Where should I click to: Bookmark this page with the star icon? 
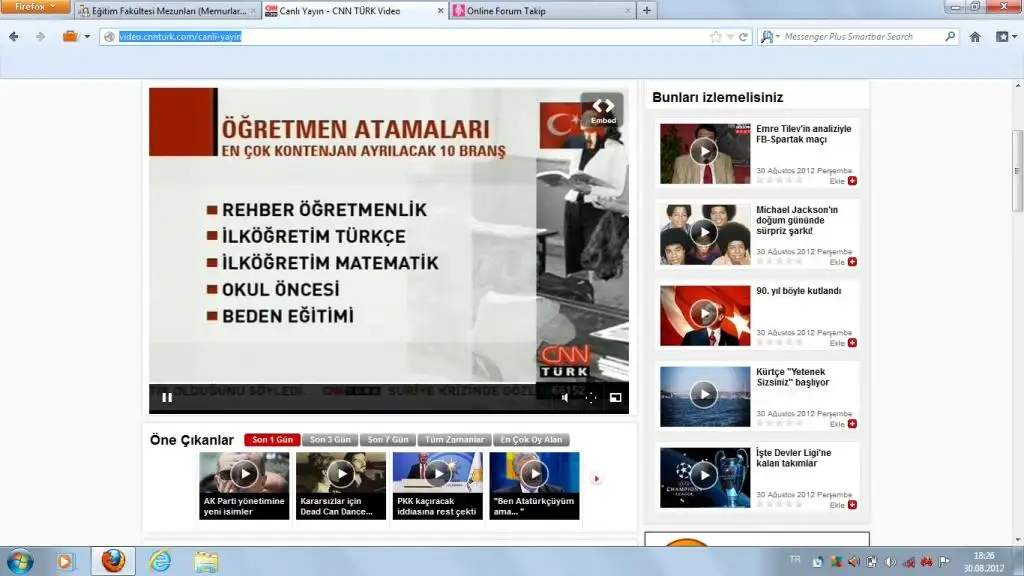point(716,37)
